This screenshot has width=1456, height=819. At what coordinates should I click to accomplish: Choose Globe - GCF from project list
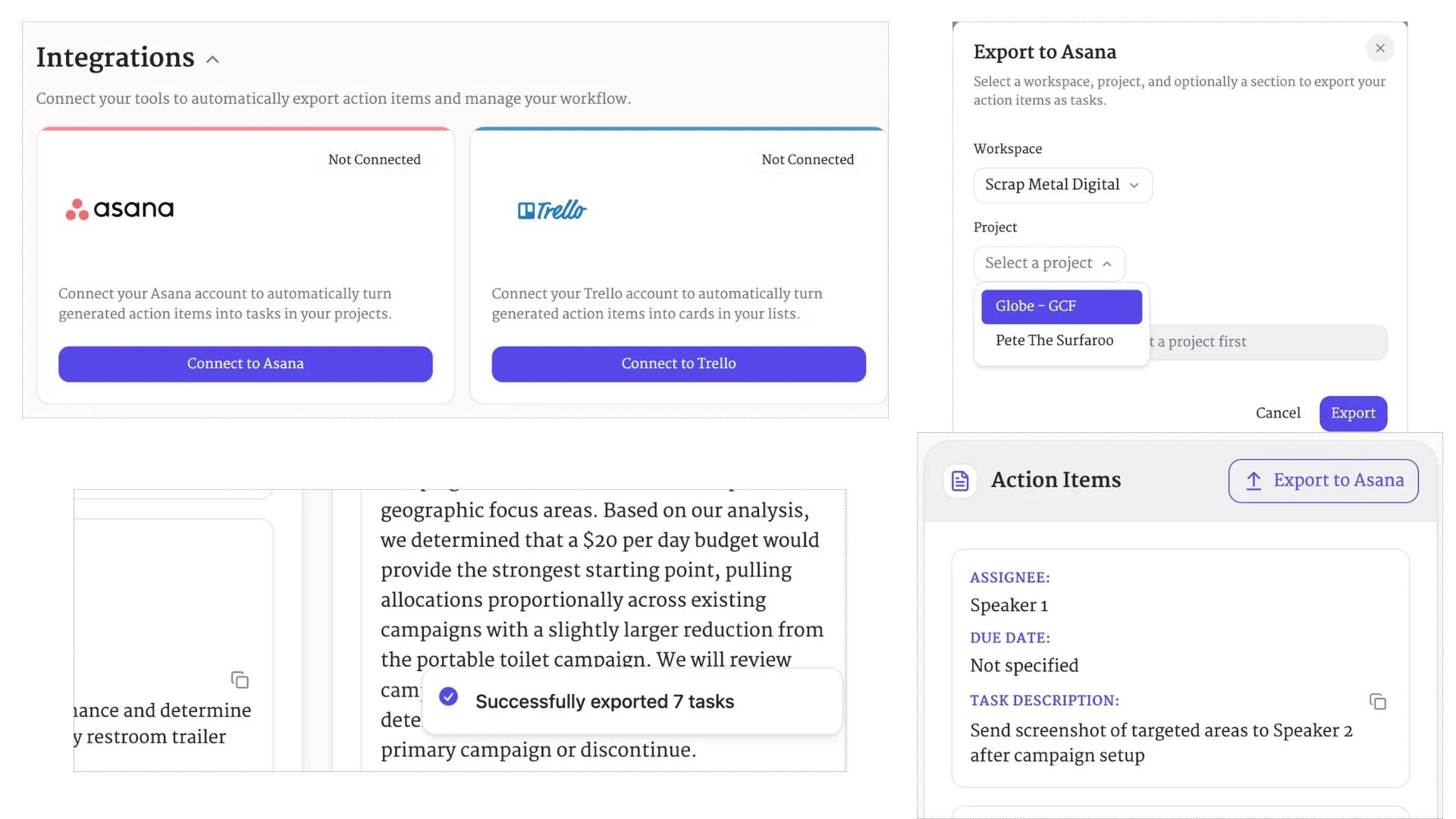click(x=1061, y=306)
